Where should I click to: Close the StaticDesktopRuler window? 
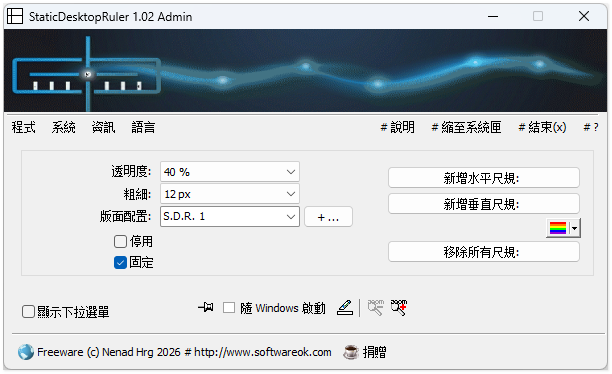(x=584, y=16)
